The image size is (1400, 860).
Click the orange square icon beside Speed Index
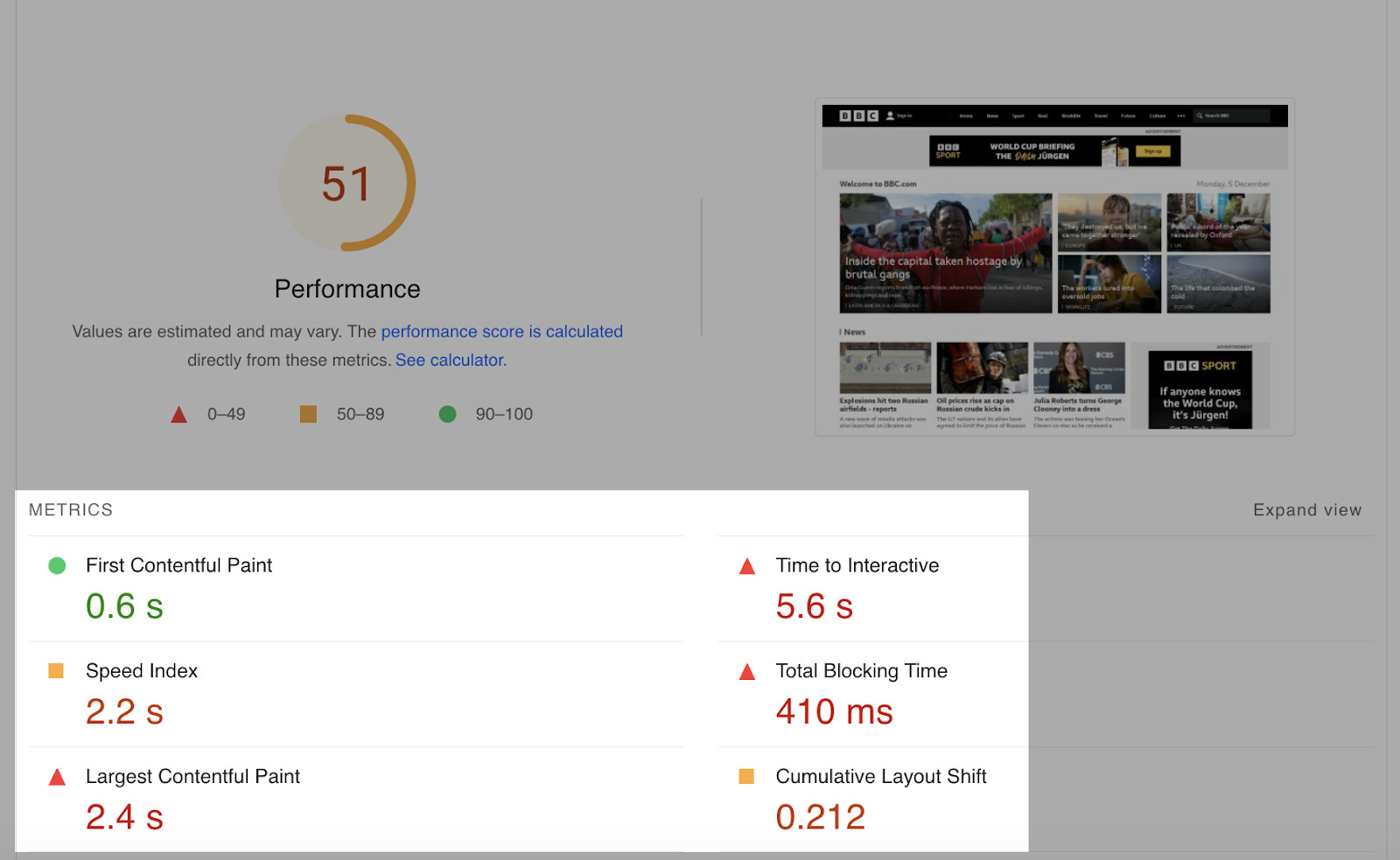click(x=56, y=672)
